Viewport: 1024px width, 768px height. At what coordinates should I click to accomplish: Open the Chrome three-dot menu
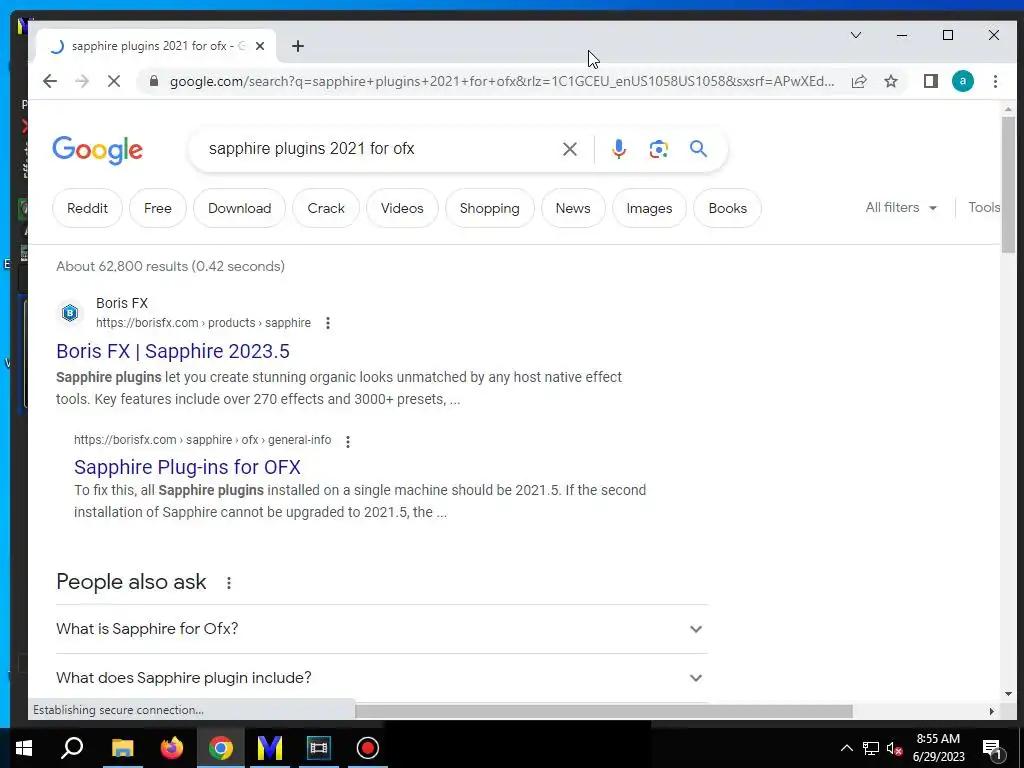click(x=995, y=81)
